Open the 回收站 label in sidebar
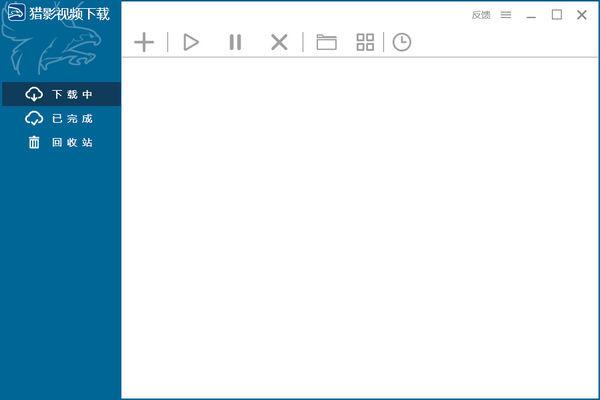 [72, 142]
